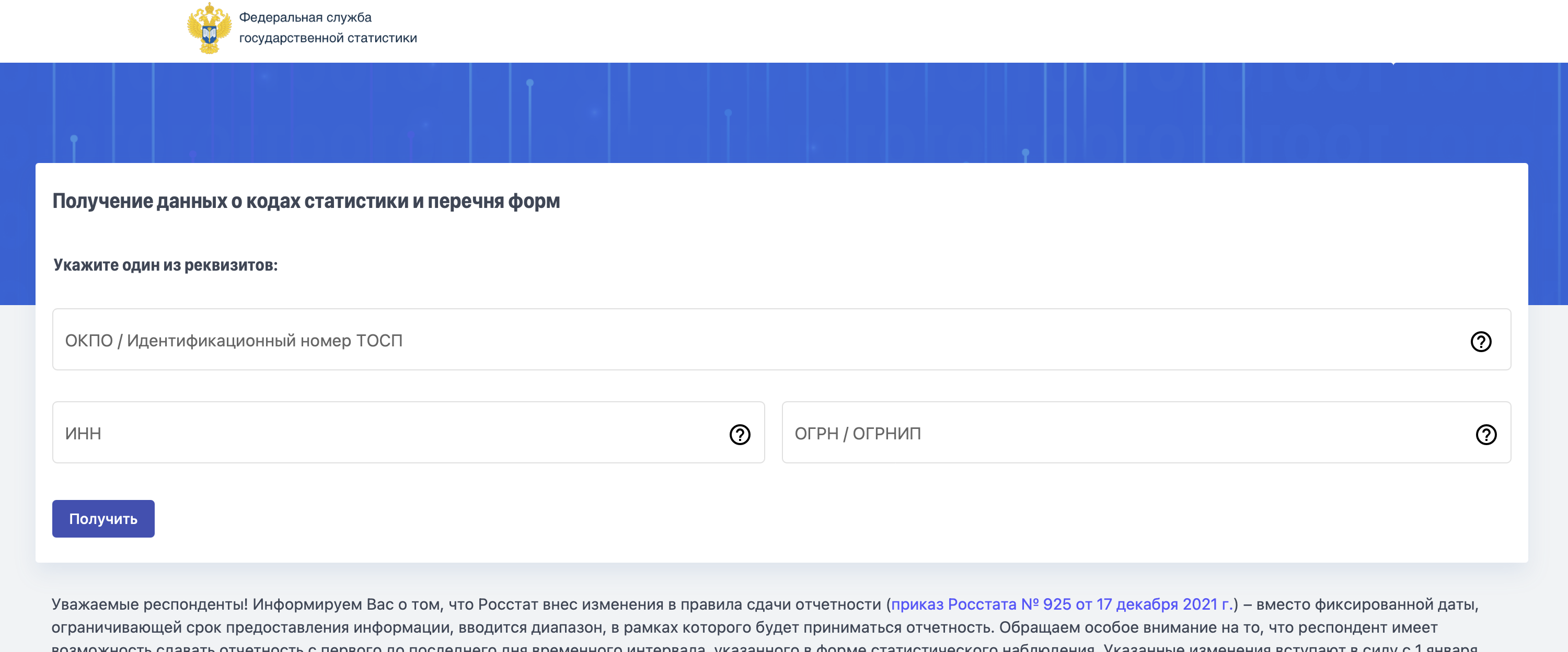The width and height of the screenshot is (1568, 652).
Task: Open the help tooltip for the ОКПО field
Action: point(1480,341)
